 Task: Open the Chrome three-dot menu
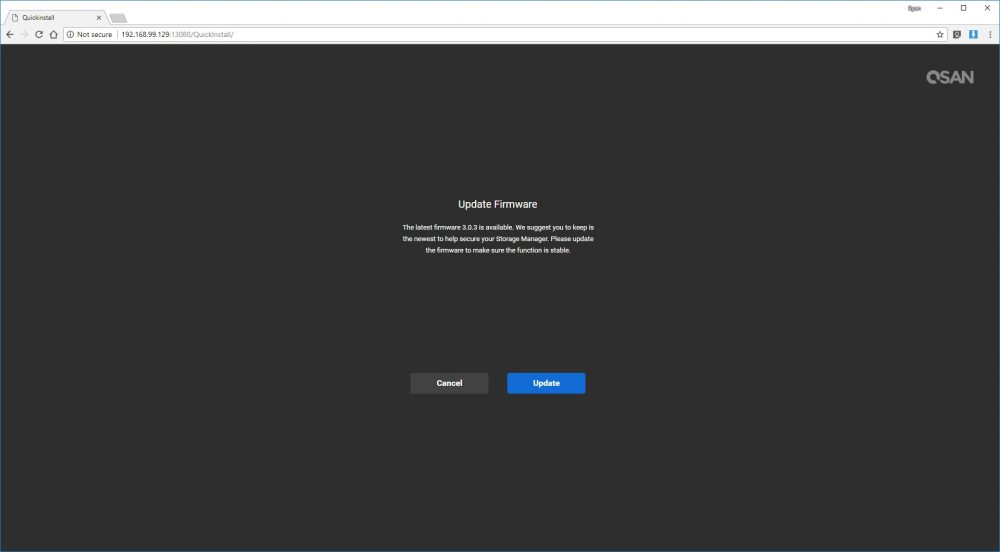pyautogui.click(x=990, y=34)
